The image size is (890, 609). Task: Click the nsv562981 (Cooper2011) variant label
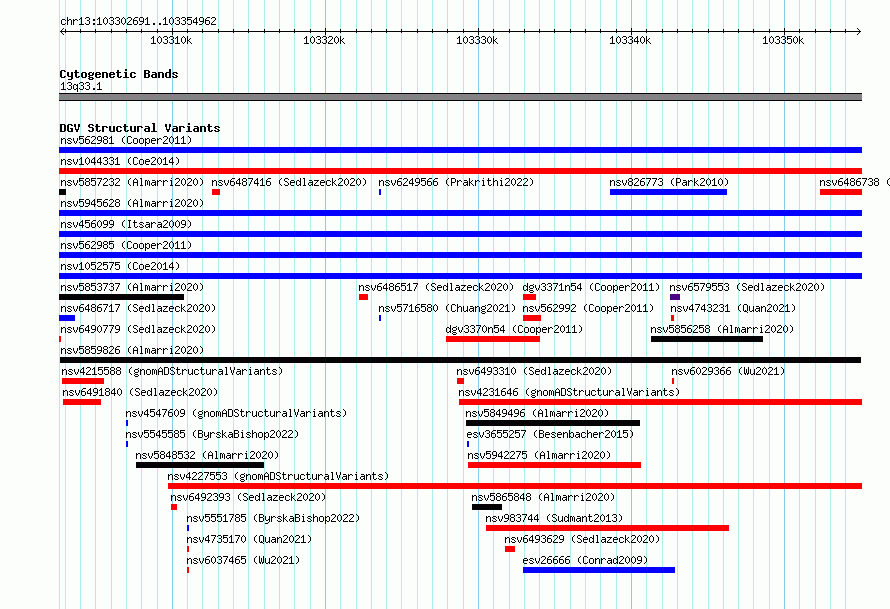coord(126,140)
